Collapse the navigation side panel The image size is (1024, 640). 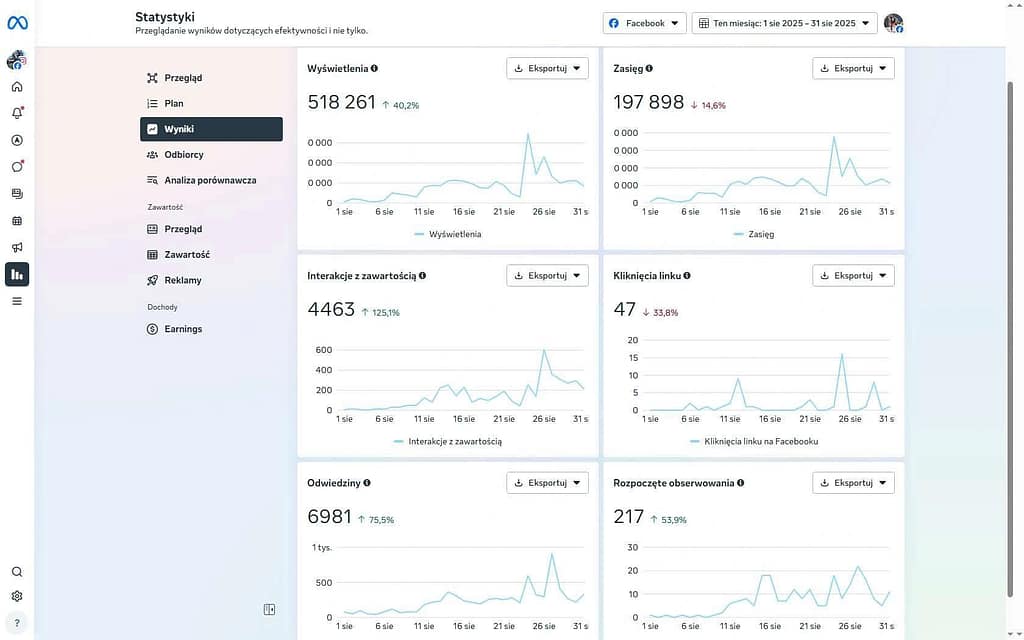[x=269, y=609]
